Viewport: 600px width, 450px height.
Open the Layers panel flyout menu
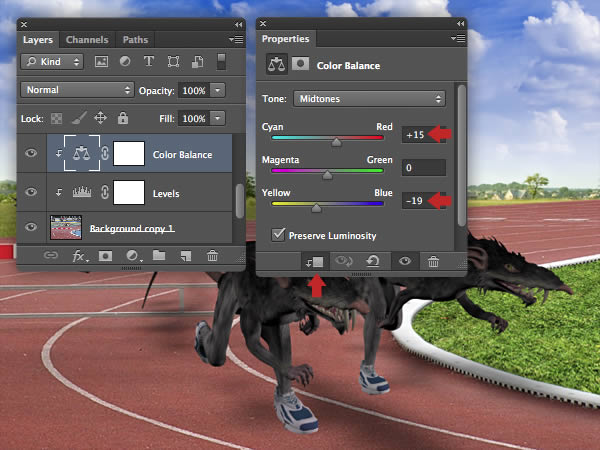236,39
